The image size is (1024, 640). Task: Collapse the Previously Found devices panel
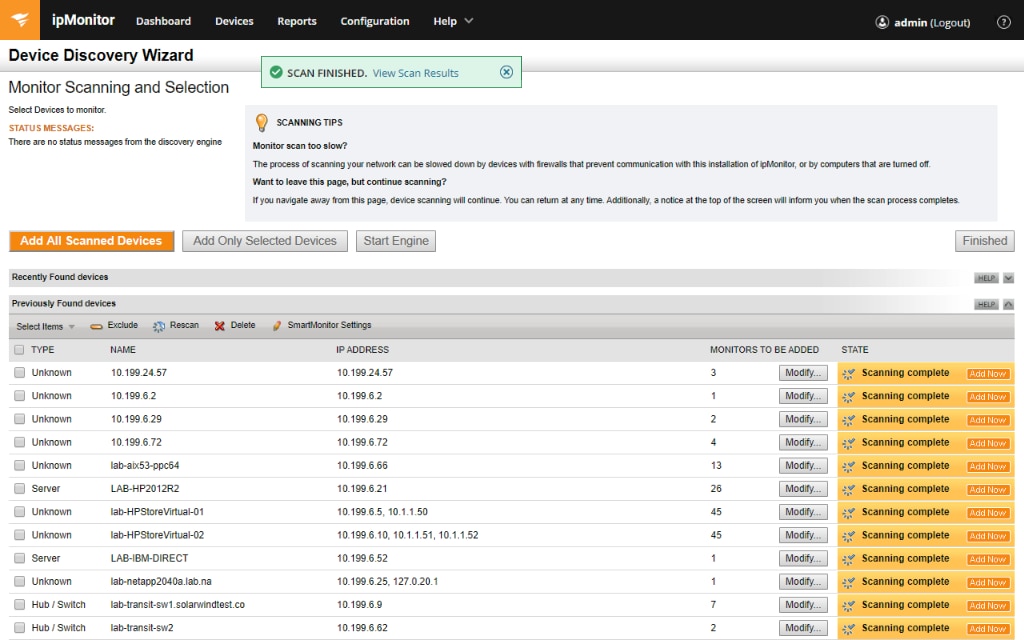[1008, 303]
